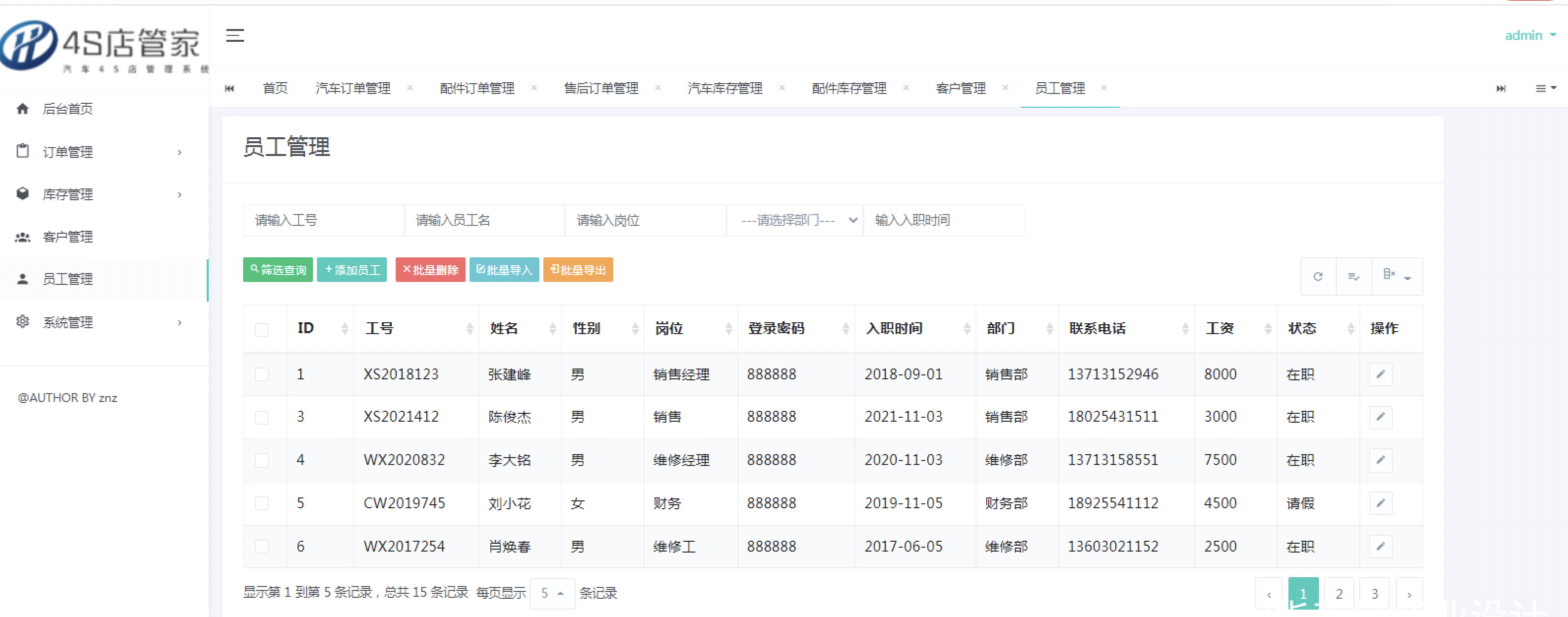Click the clipboard icon beside 订单管理
1568x617 pixels.
click(23, 151)
